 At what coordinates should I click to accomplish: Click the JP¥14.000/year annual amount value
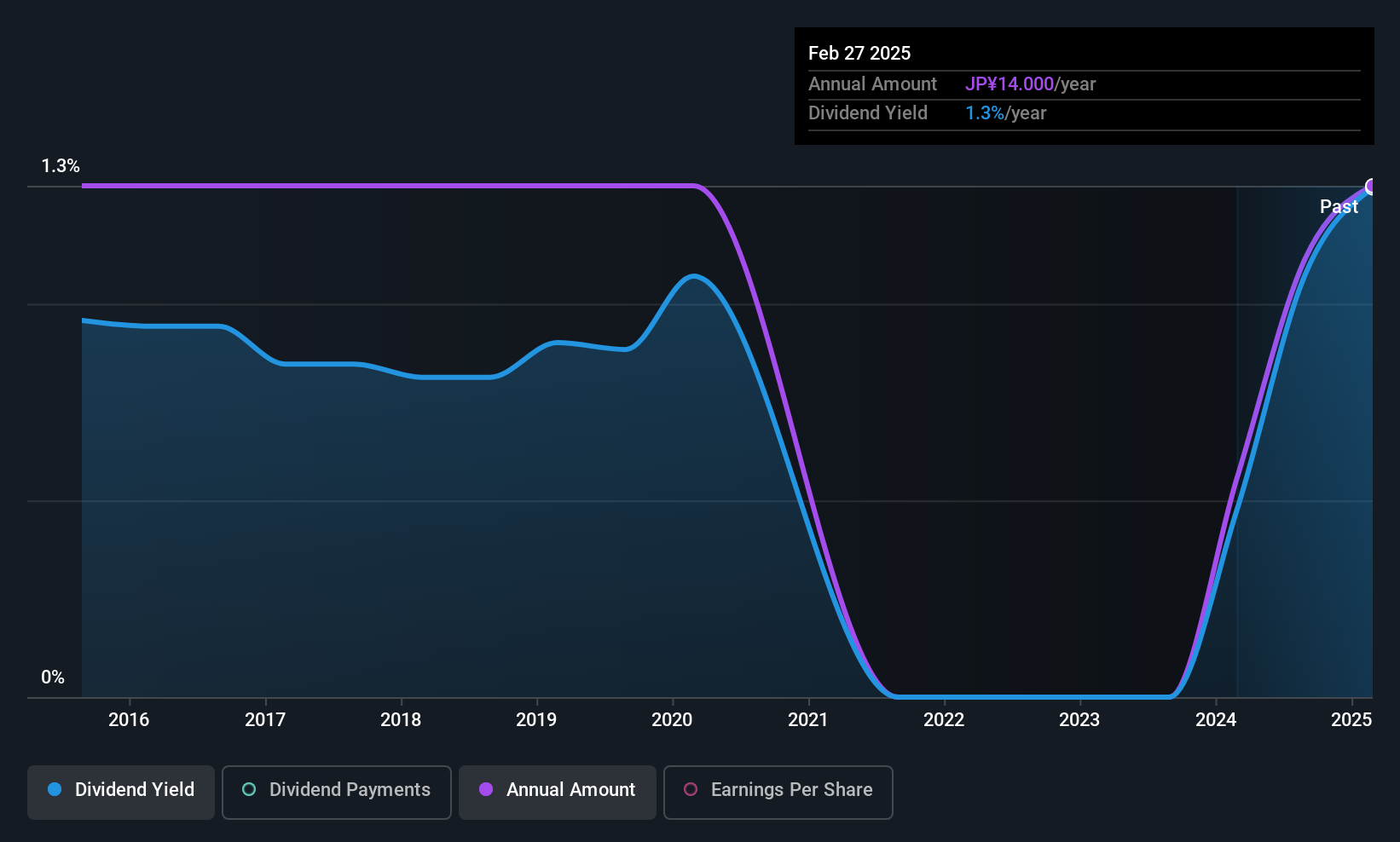(1030, 84)
